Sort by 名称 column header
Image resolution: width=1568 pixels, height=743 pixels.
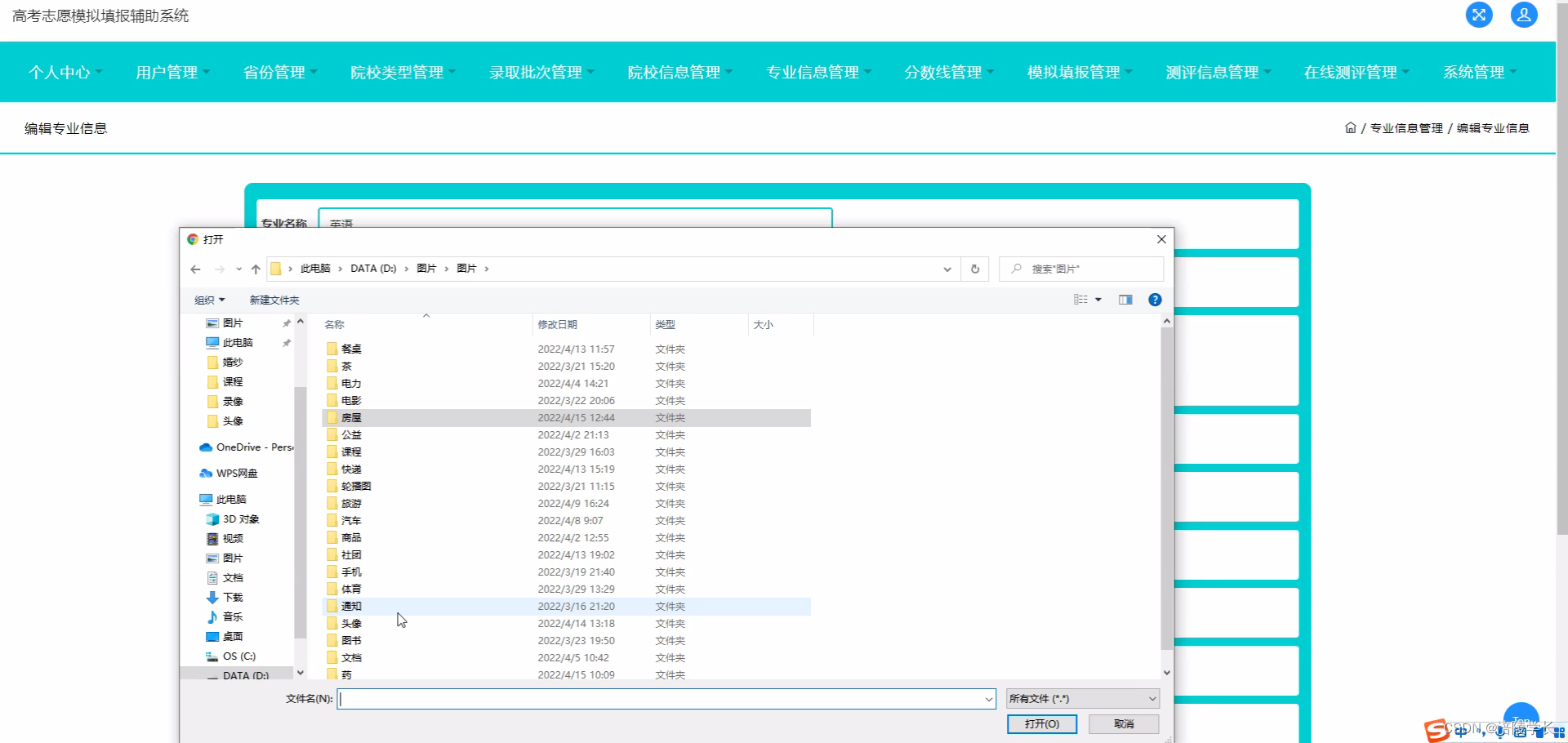click(425, 324)
